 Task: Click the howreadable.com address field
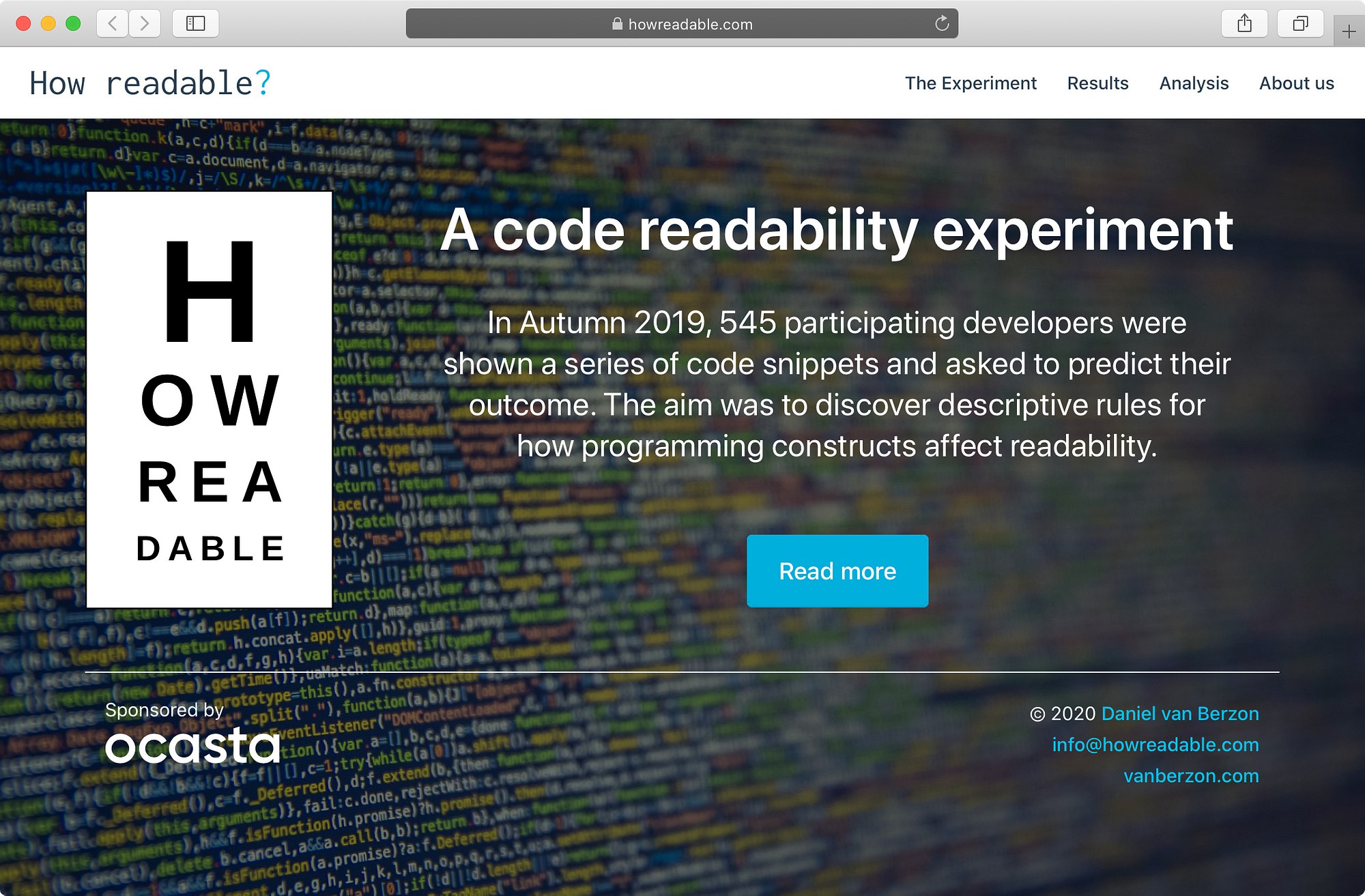tap(690, 24)
